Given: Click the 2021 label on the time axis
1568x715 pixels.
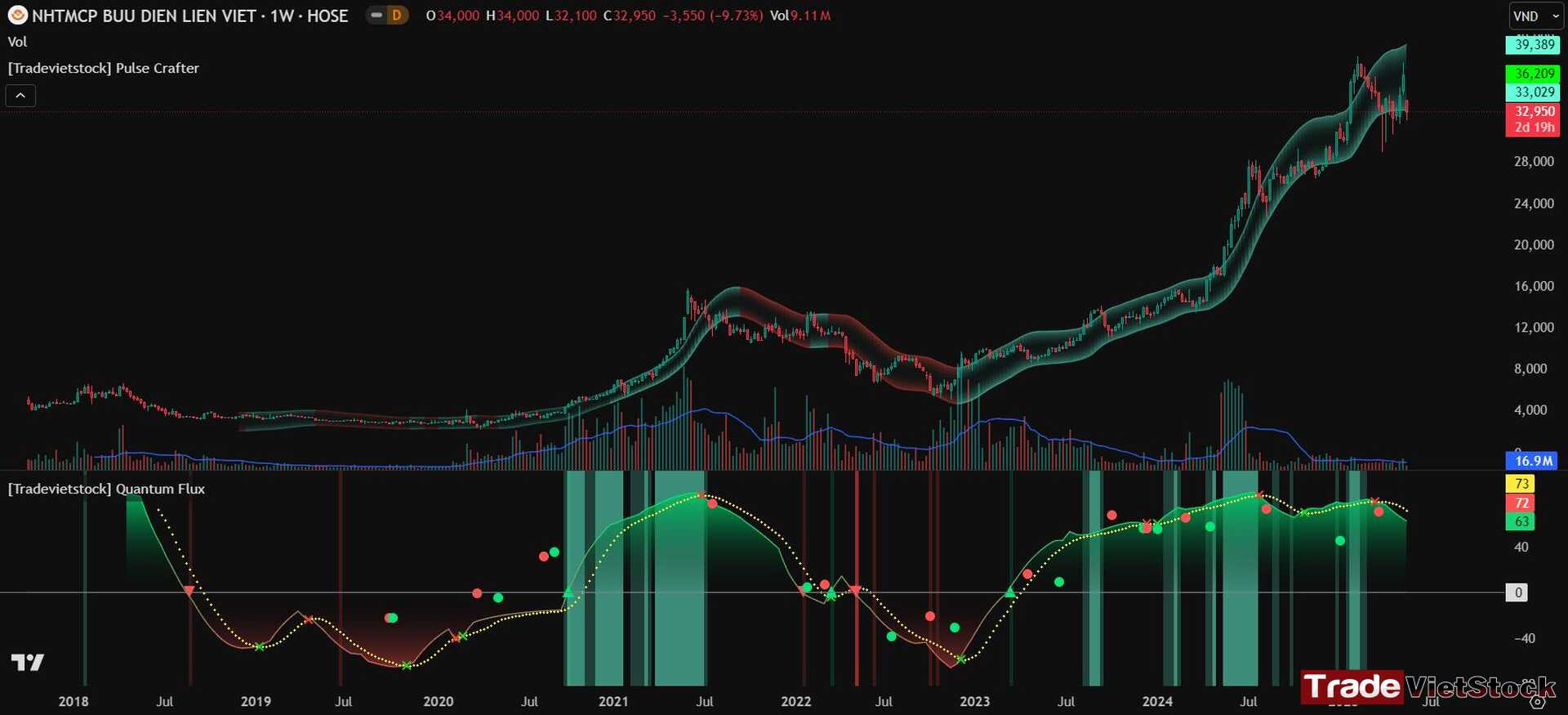Looking at the screenshot, I should point(613,701).
